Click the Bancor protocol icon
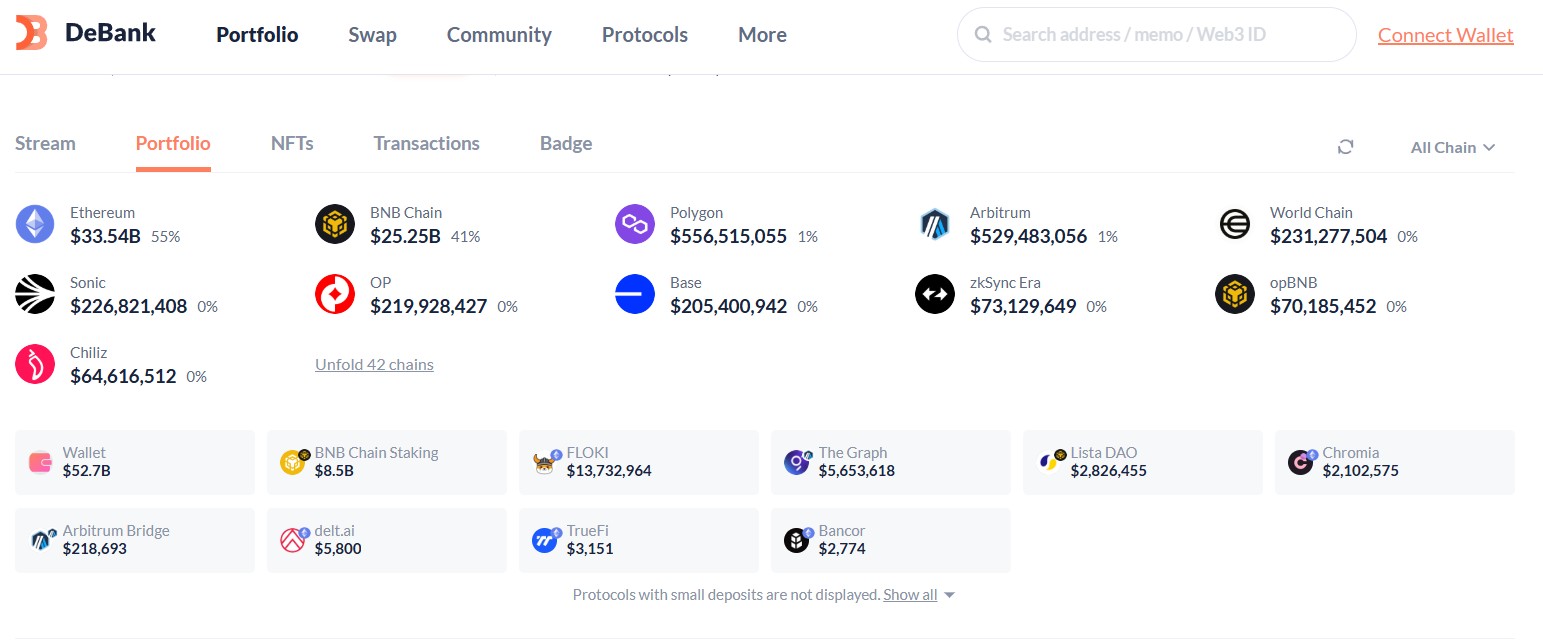The height and width of the screenshot is (643, 1543). pyautogui.click(x=797, y=540)
